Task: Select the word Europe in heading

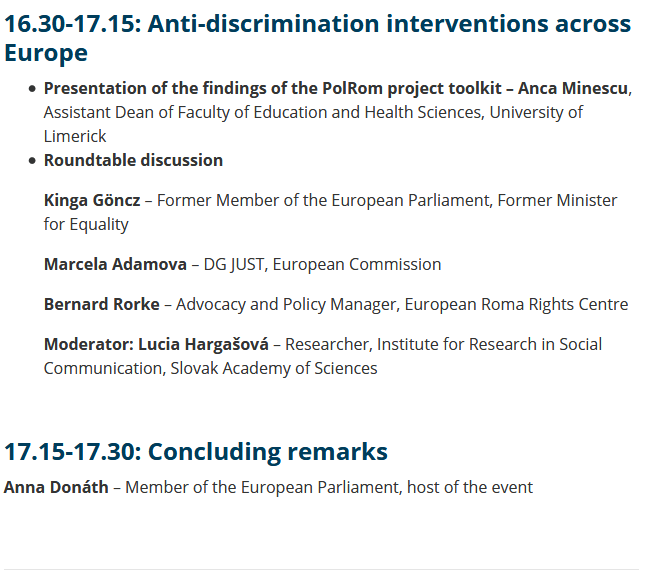Action: (x=46, y=53)
